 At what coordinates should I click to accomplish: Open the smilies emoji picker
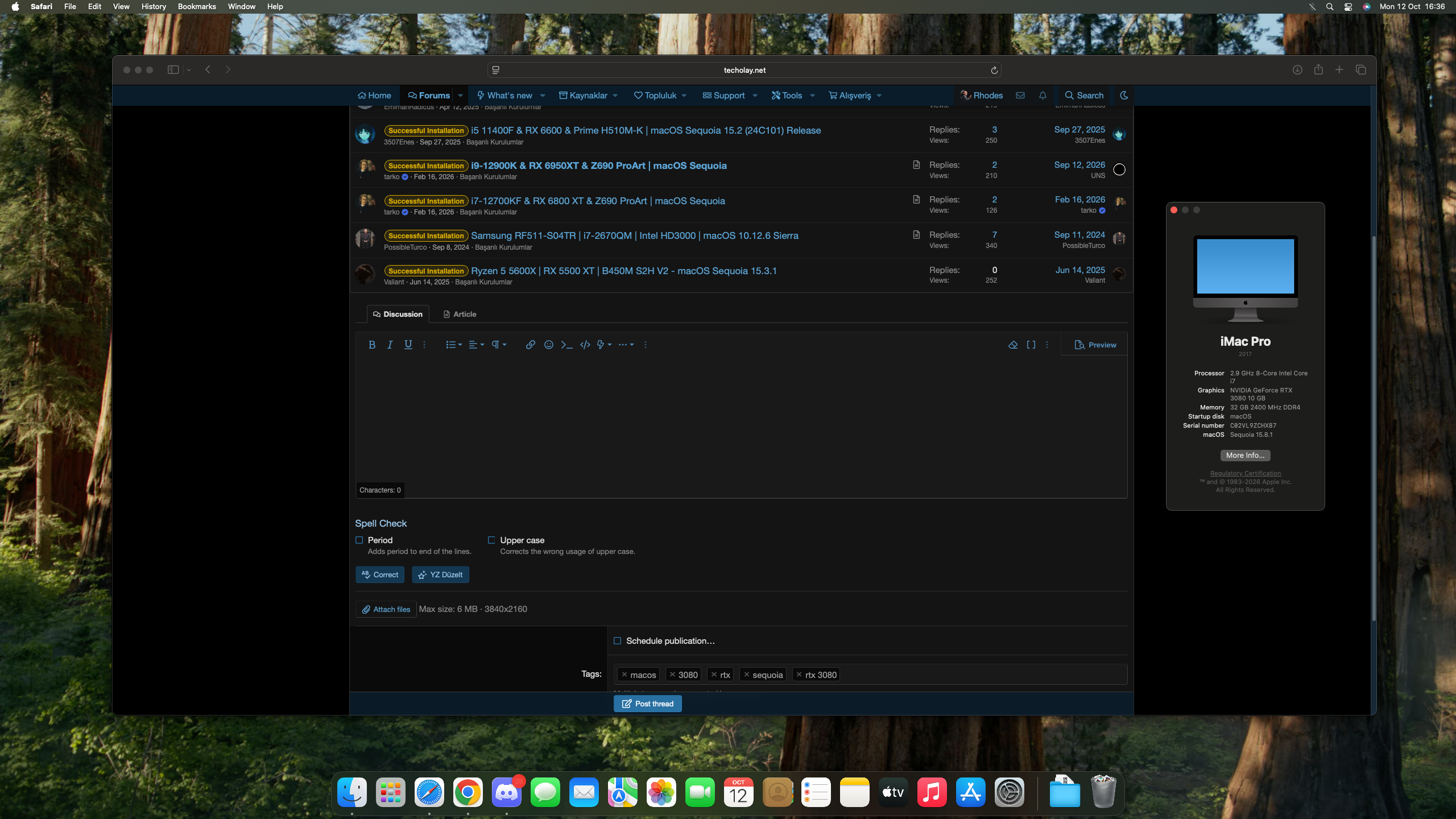point(548,345)
